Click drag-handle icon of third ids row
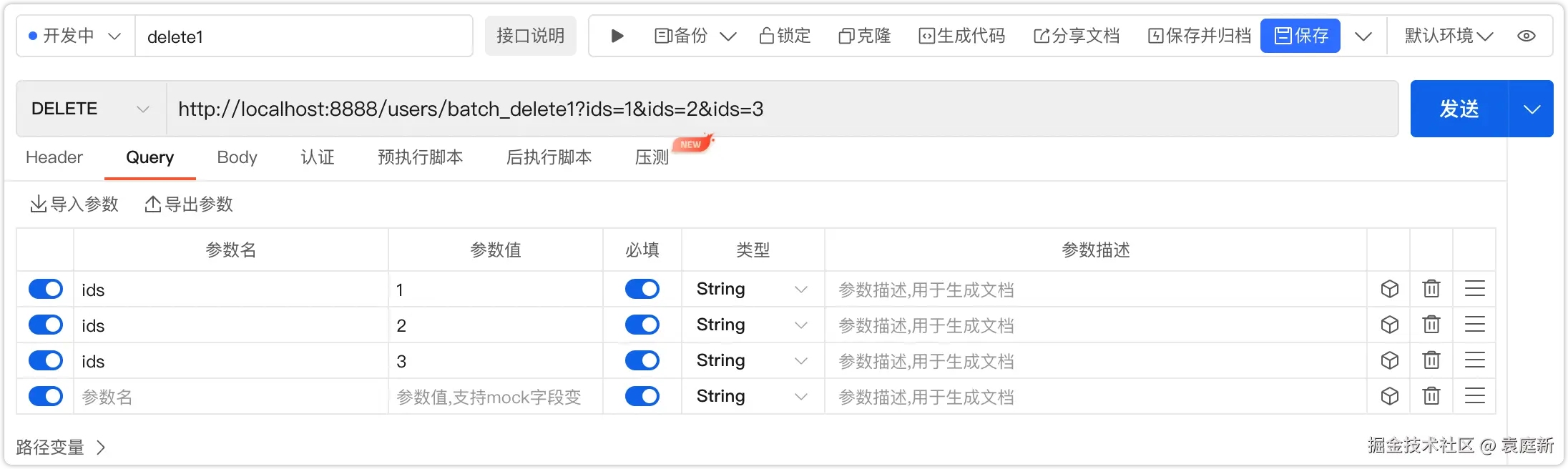The height and width of the screenshot is (469, 1568). coord(1475,360)
